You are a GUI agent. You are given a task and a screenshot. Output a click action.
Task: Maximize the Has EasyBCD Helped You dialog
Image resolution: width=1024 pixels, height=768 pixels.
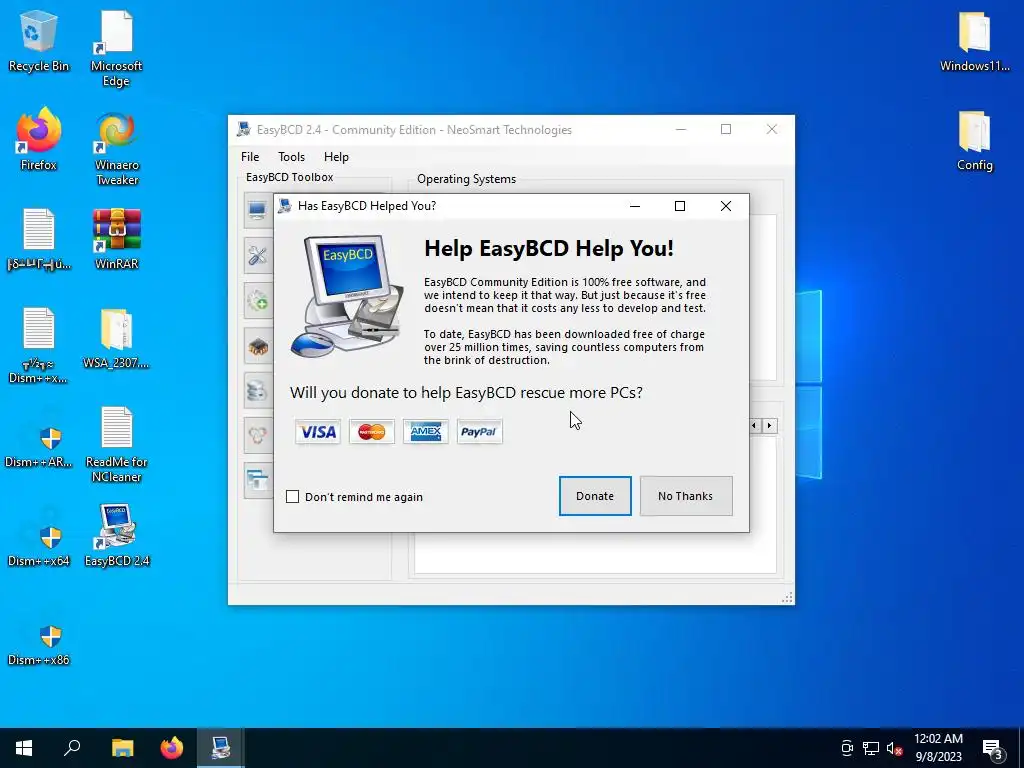pyautogui.click(x=680, y=206)
